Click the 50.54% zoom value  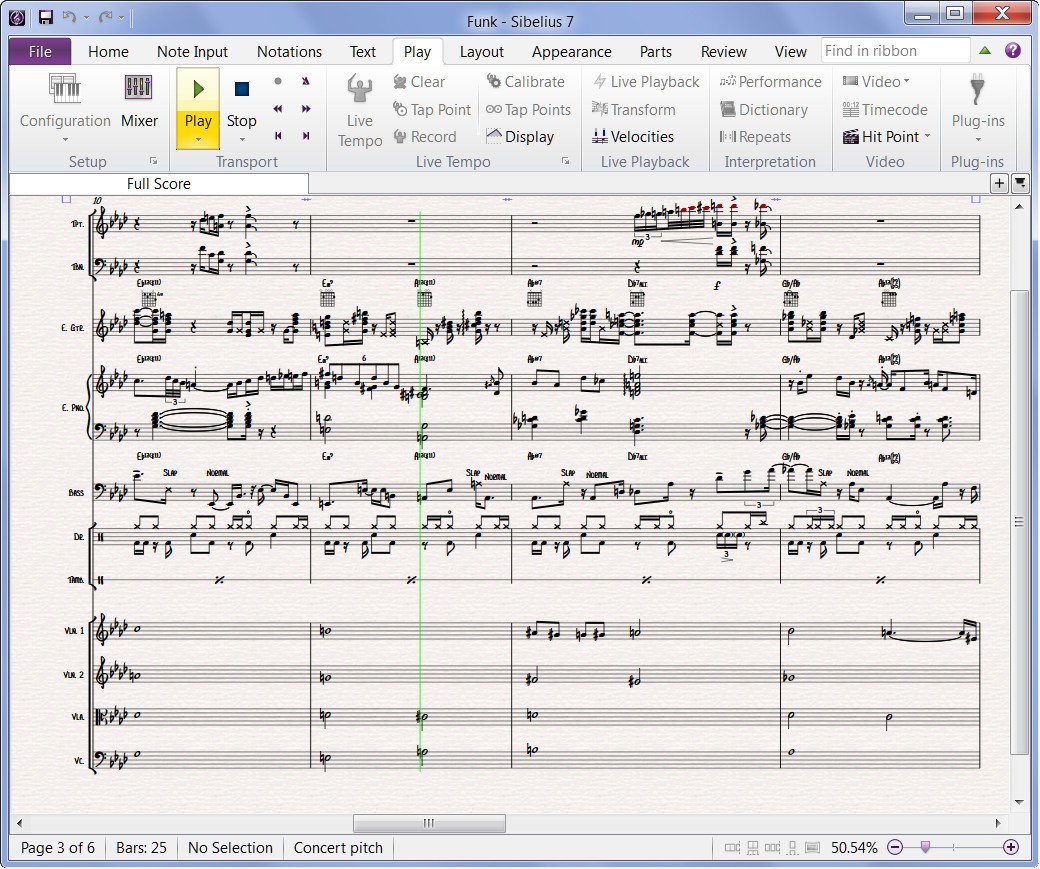[x=854, y=848]
